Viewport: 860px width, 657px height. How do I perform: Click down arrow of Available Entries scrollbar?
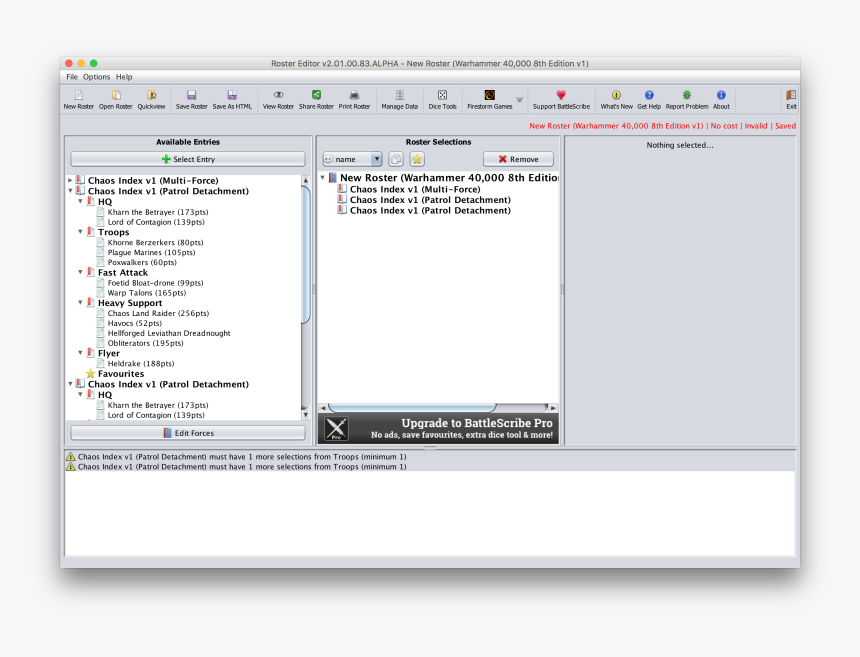tap(306, 415)
